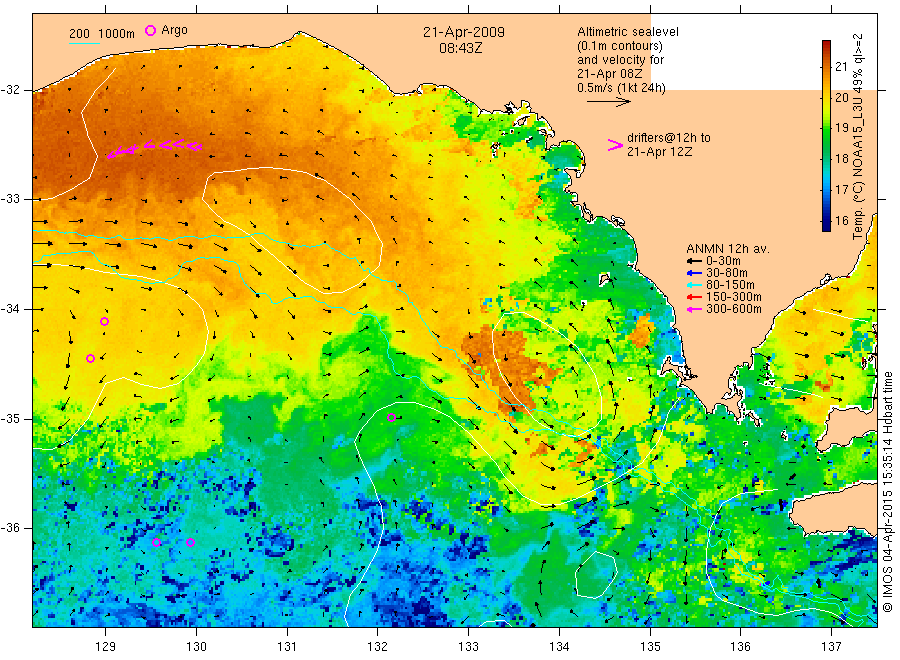Image resolution: width=900 pixels, height=660 pixels.
Task: Click the 'drifters@12h to' text
Action: [669, 138]
